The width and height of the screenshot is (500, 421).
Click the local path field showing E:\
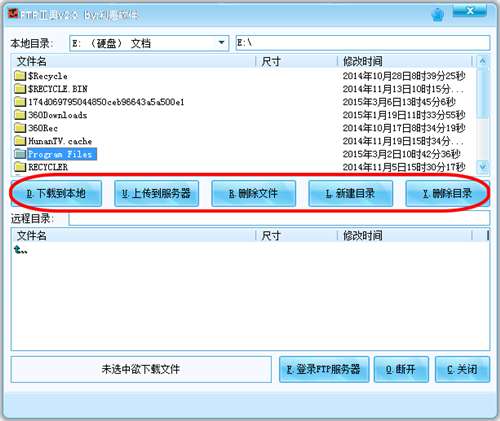click(x=363, y=43)
